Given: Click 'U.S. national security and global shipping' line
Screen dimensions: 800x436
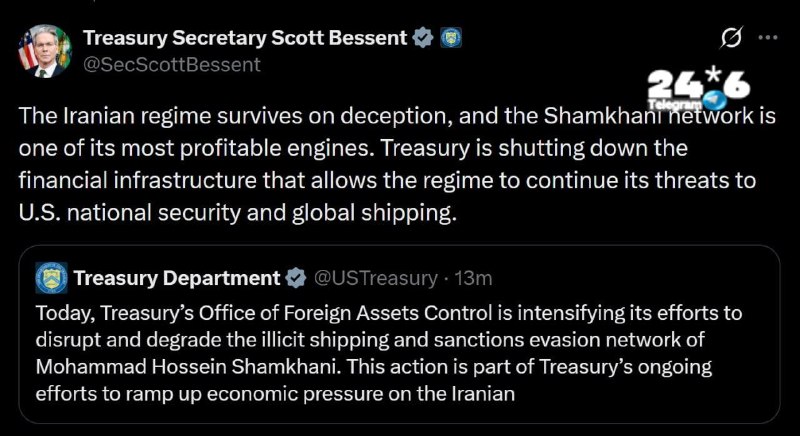Looking at the screenshot, I should [x=238, y=213].
